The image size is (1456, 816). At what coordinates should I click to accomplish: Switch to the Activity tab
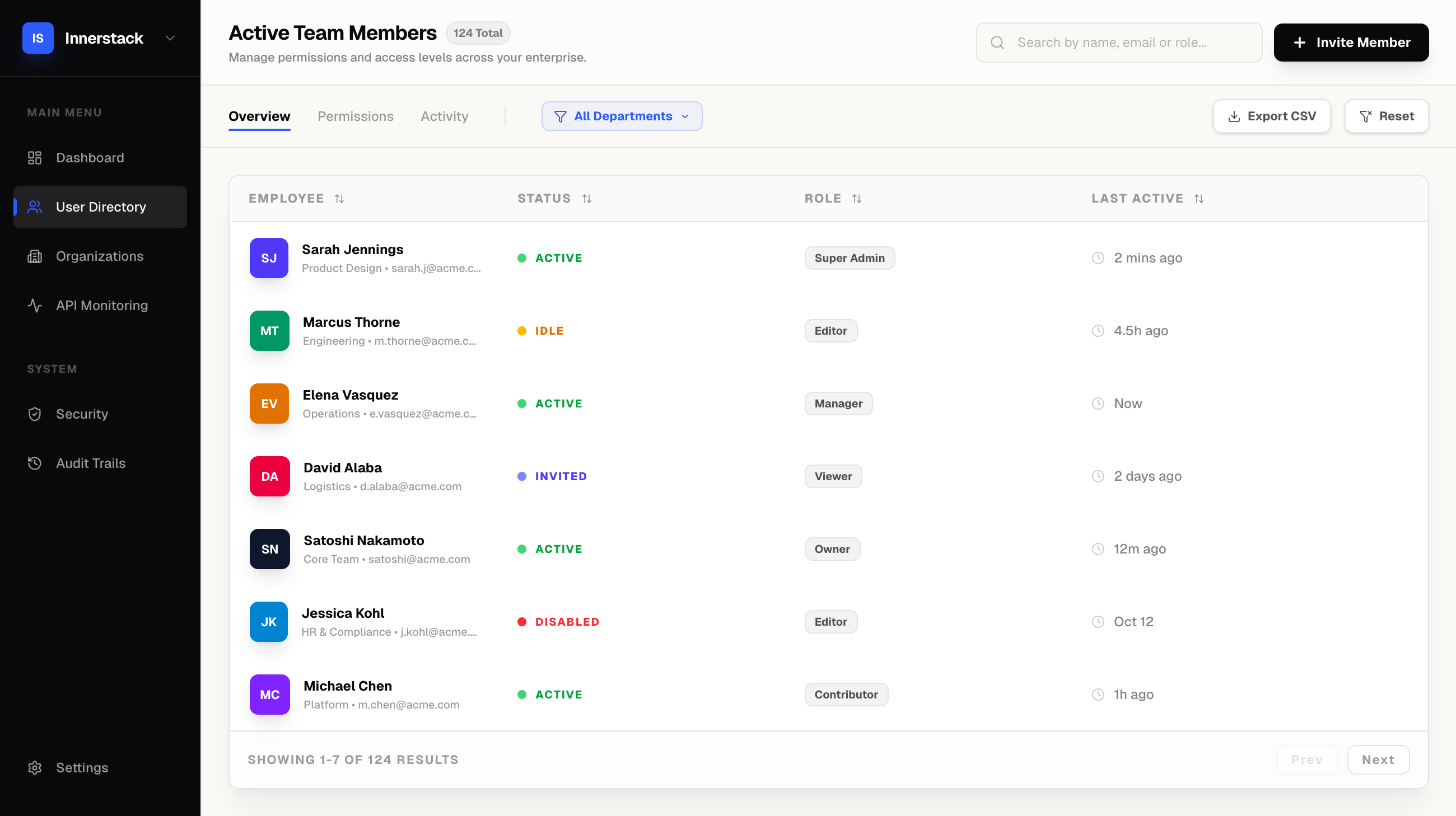[x=444, y=116]
